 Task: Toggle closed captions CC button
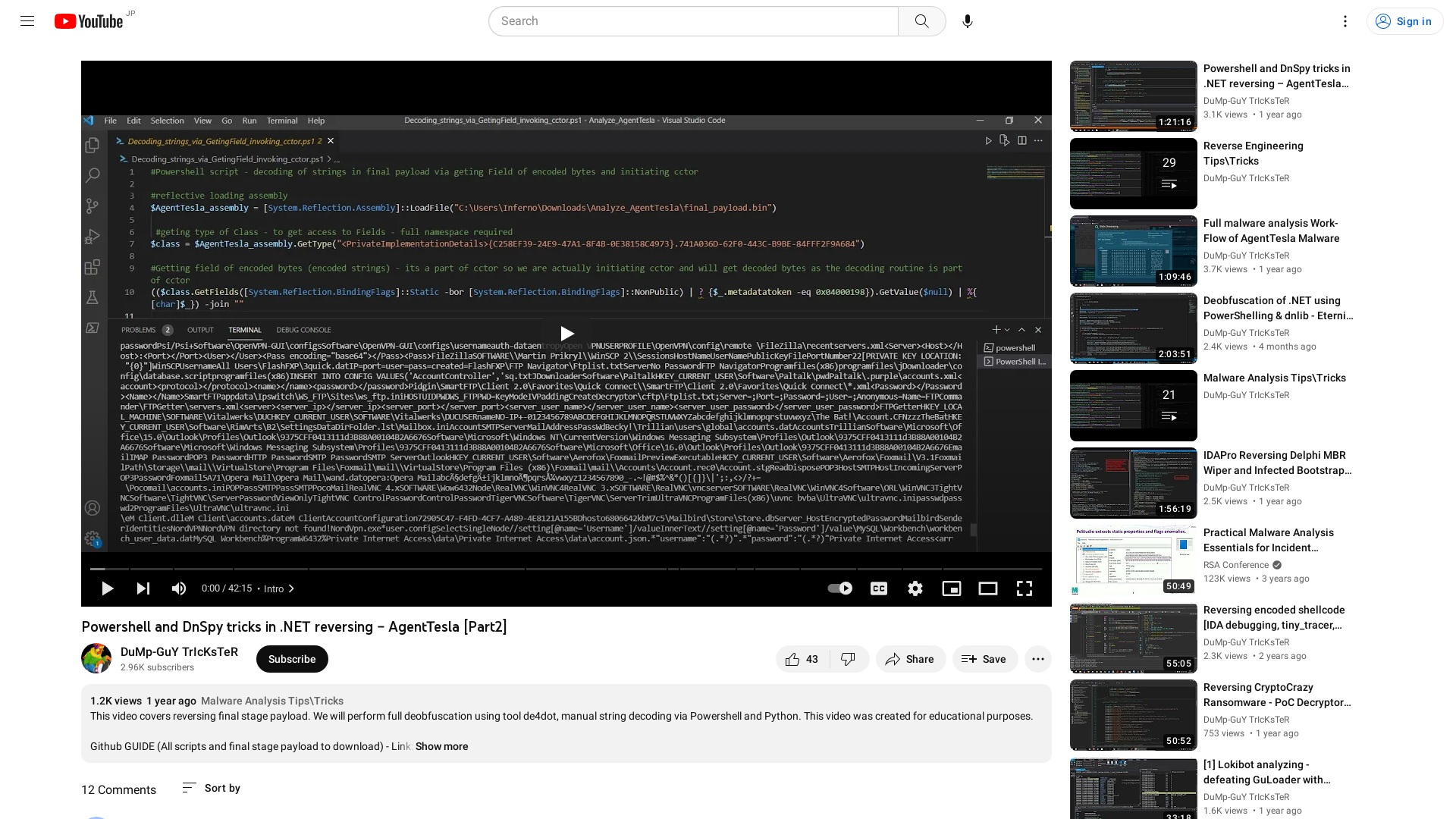pyautogui.click(x=879, y=588)
